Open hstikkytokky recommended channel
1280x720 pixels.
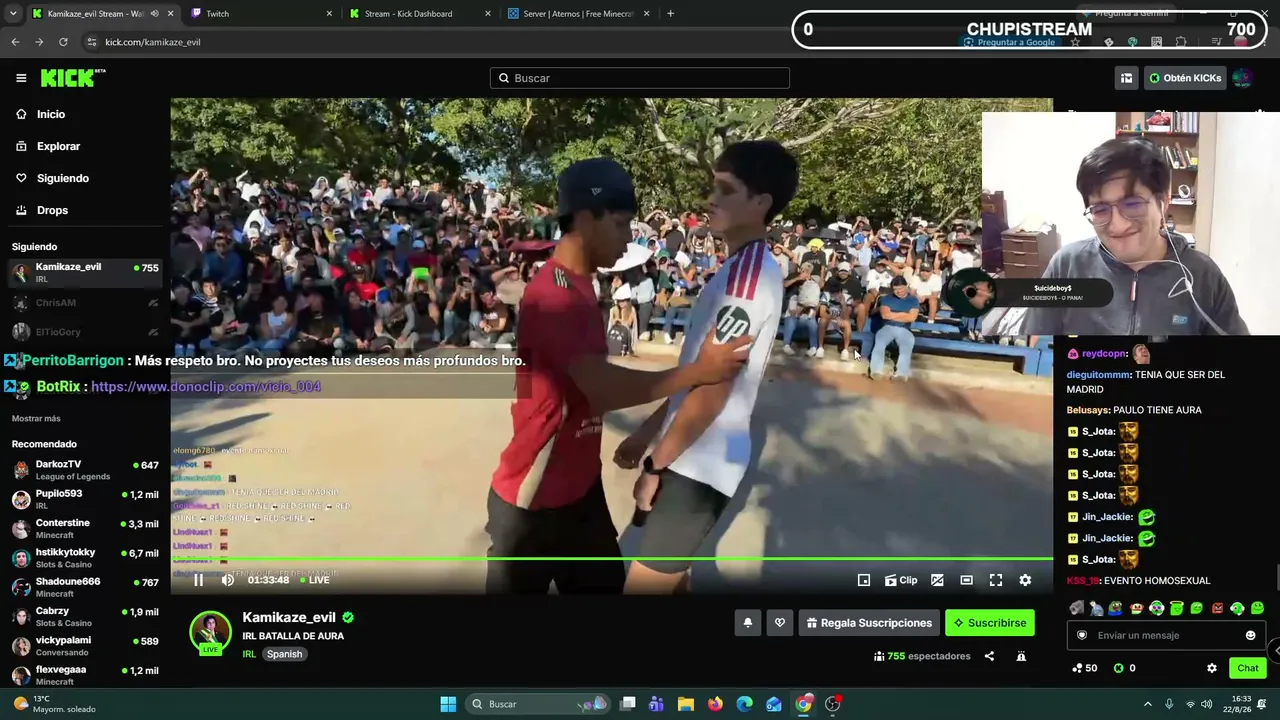(85, 558)
